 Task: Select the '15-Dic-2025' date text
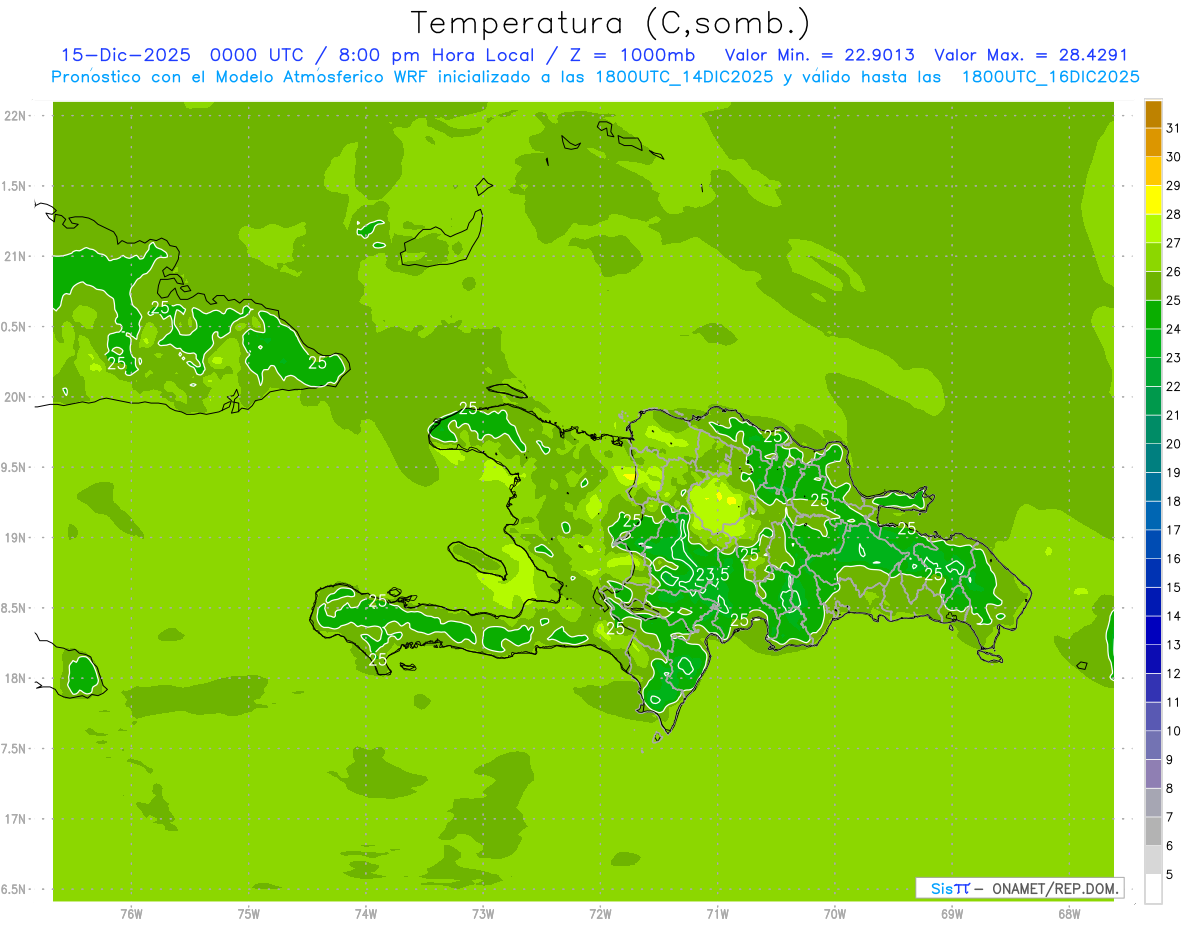click(126, 55)
